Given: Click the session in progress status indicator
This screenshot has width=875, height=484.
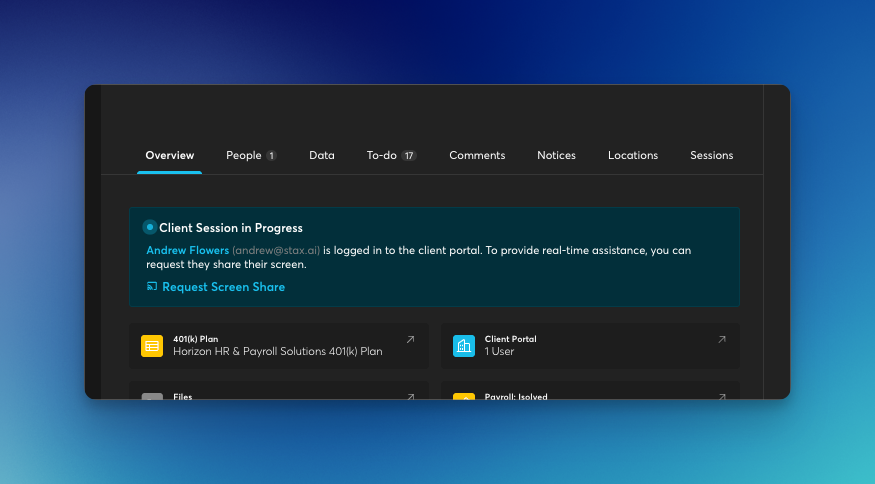Looking at the screenshot, I should (150, 227).
